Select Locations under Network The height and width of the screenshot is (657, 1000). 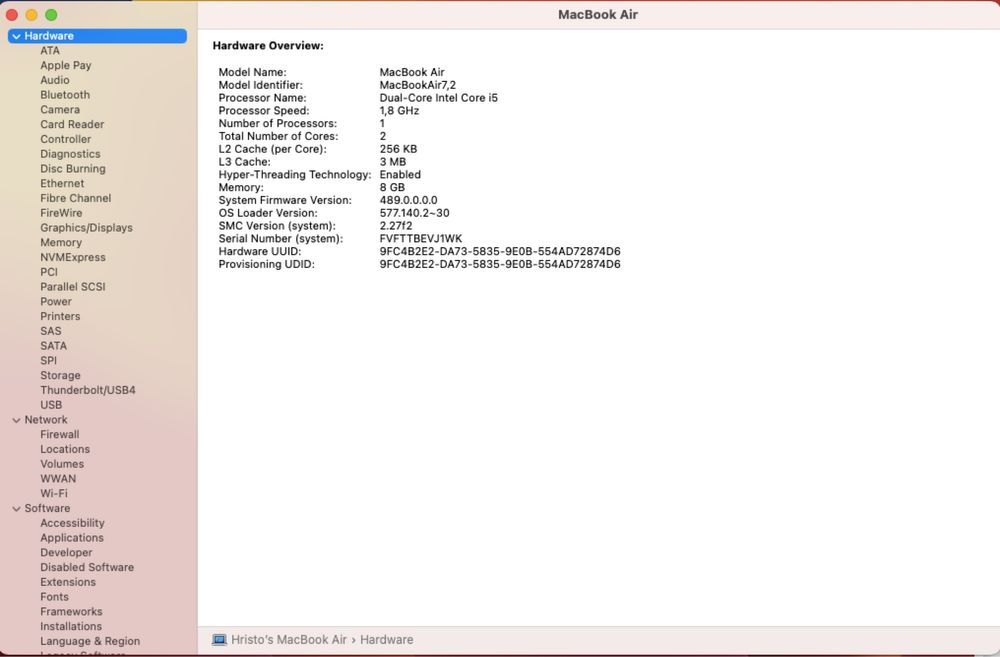click(x=65, y=449)
